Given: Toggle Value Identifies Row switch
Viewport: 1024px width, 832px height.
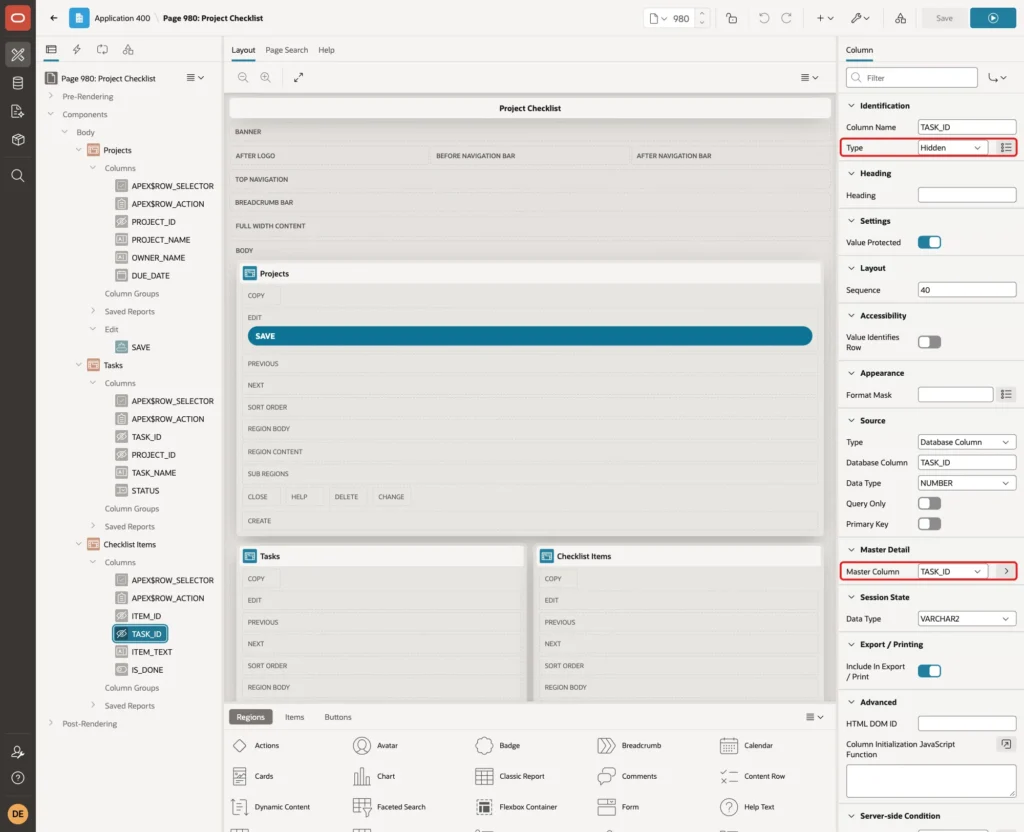Looking at the screenshot, I should tap(929, 342).
